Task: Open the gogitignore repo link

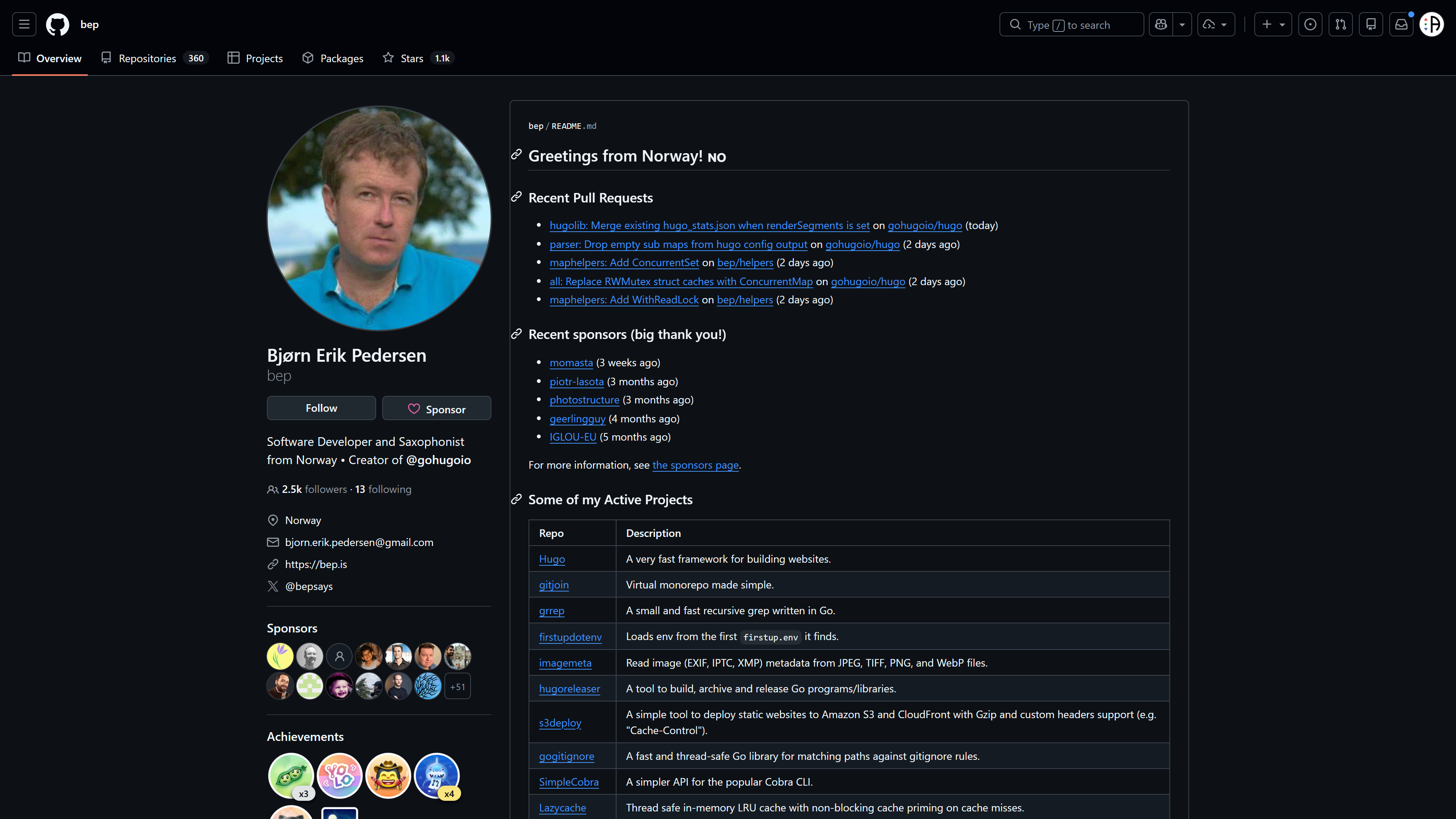Action: 566,756
